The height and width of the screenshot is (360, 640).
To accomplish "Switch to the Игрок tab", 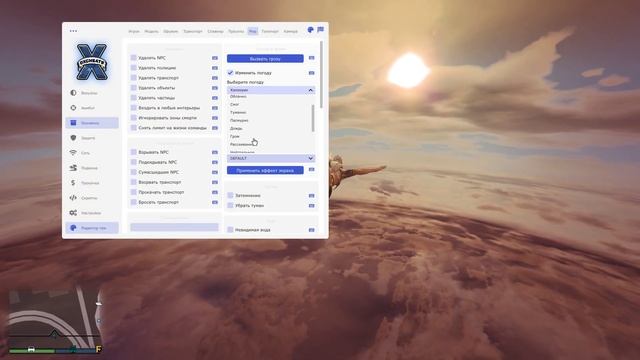I will pos(134,31).
